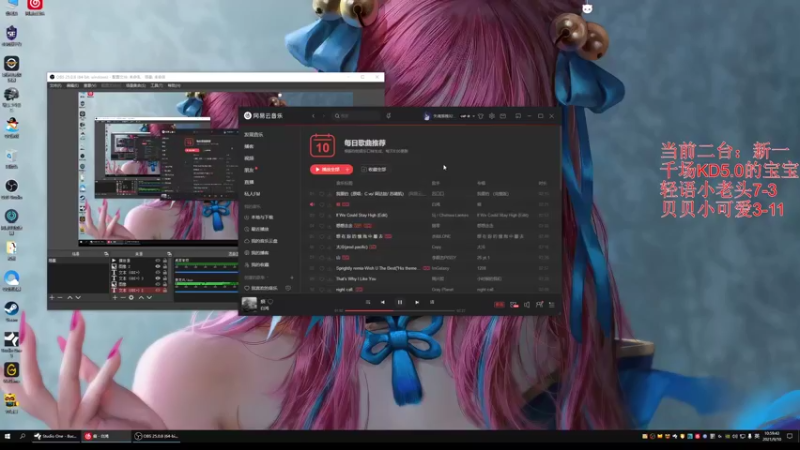The width and height of the screenshot is (800, 450).
Task: Open the play queue list icon
Action: [552, 305]
